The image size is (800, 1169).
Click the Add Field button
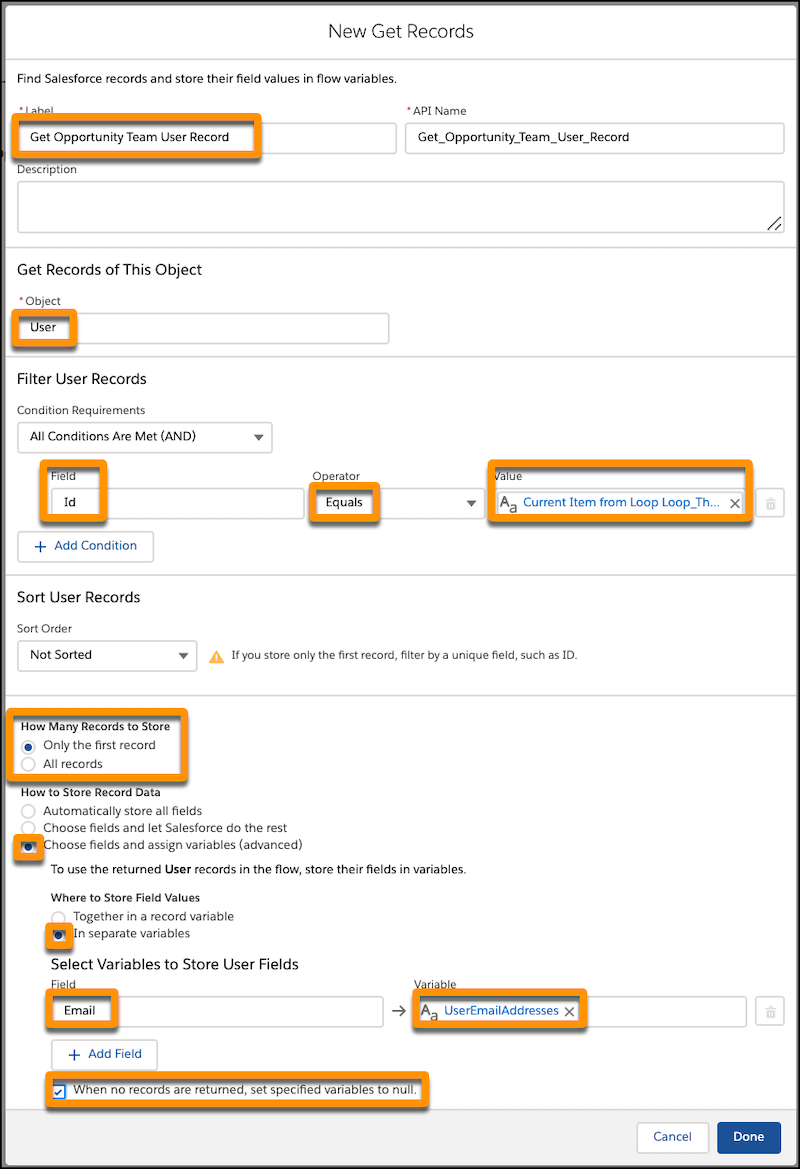point(104,1055)
